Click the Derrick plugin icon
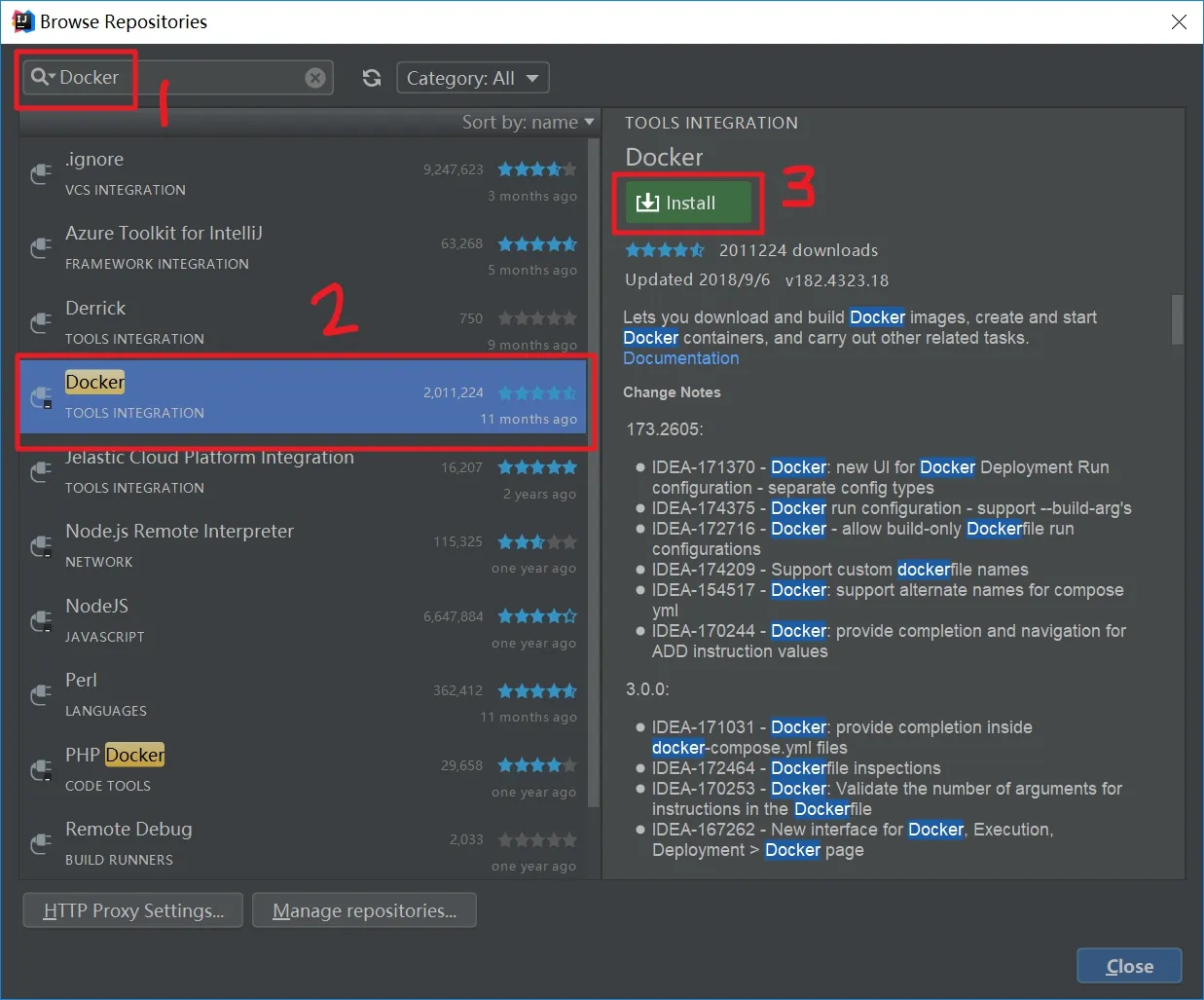 point(41,322)
